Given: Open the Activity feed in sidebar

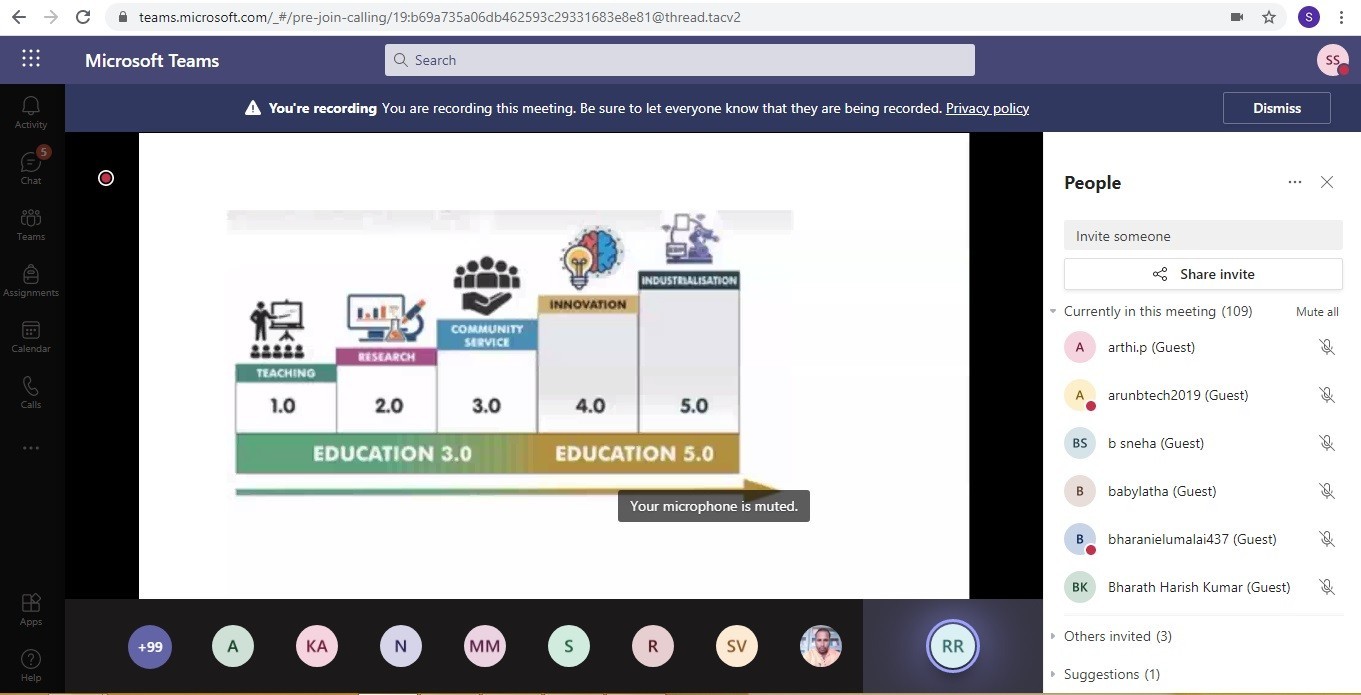Looking at the screenshot, I should pos(31,111).
